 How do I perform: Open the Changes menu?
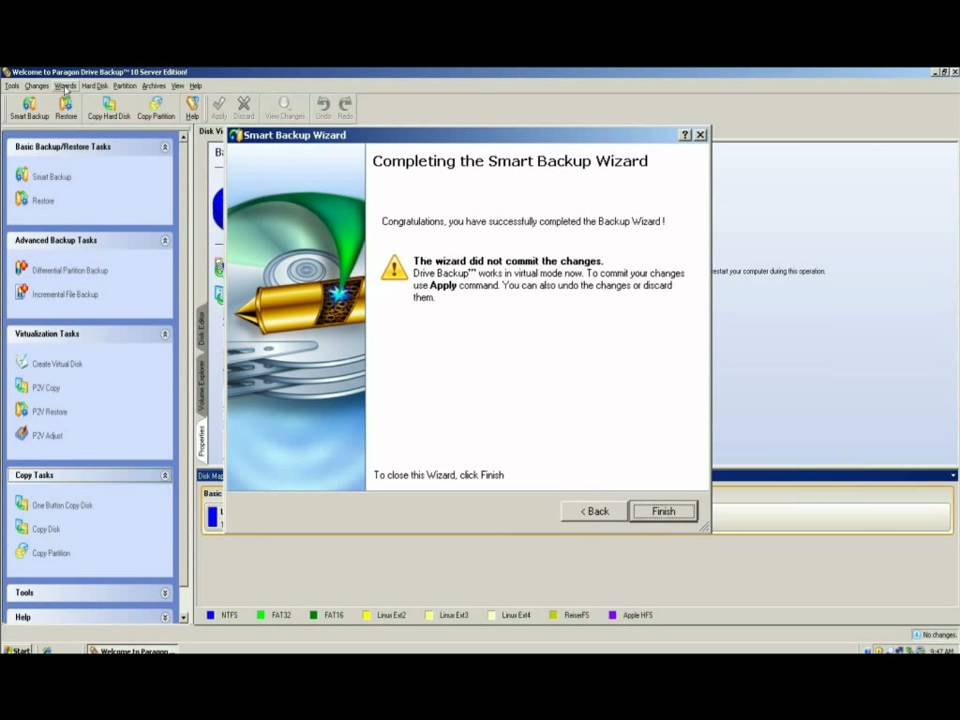pyautogui.click(x=37, y=86)
